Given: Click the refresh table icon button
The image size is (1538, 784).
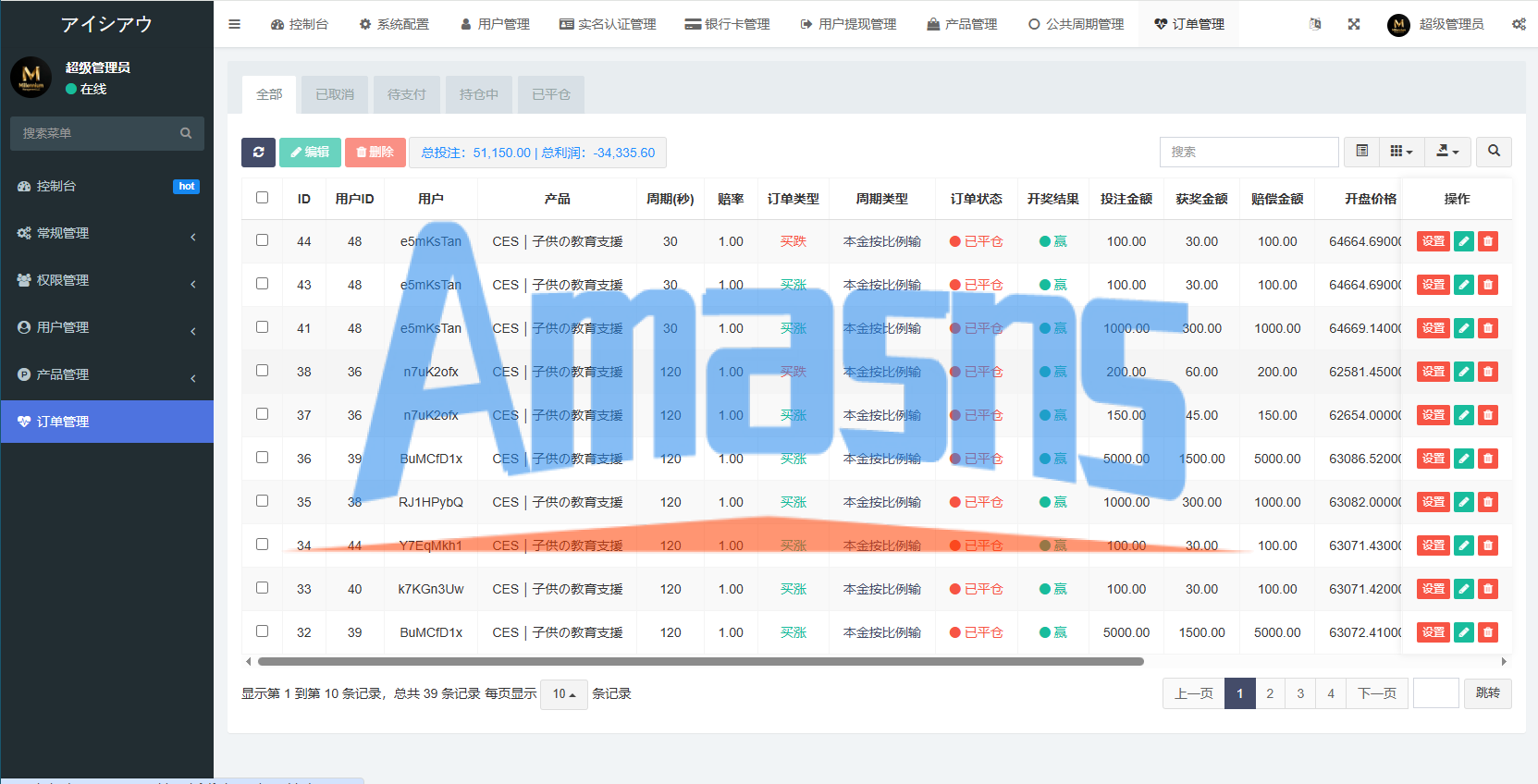Looking at the screenshot, I should pos(258,153).
